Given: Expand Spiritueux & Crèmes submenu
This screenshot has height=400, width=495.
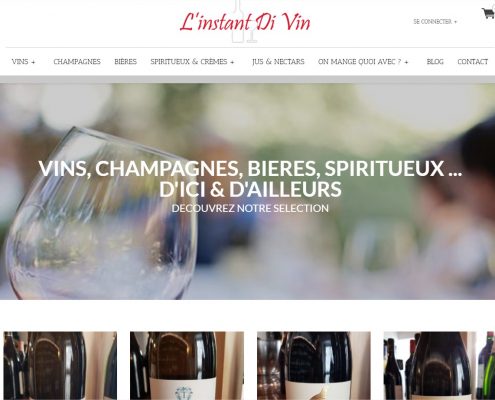Looking at the screenshot, I should (232, 62).
